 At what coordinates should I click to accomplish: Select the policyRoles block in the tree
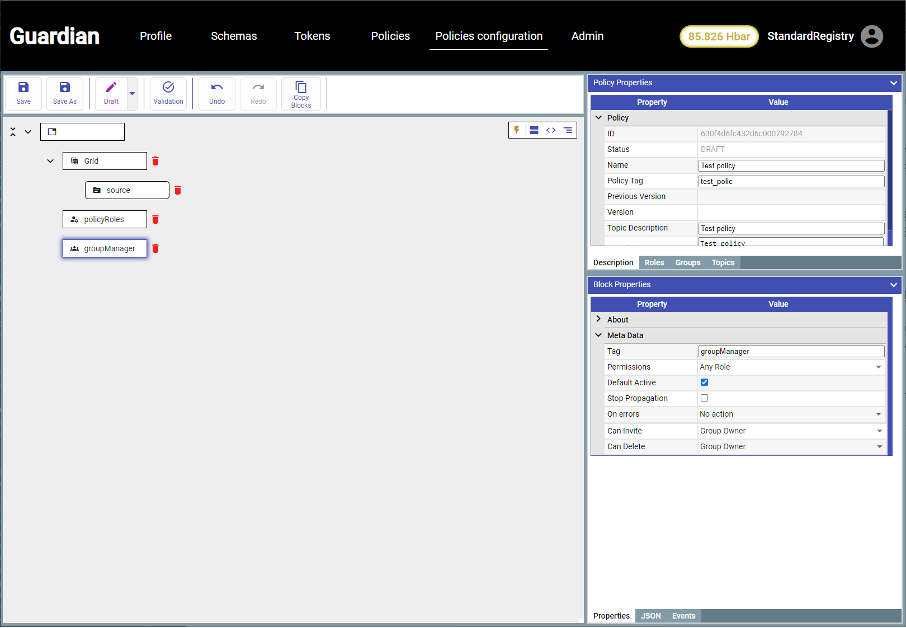[x=104, y=219]
